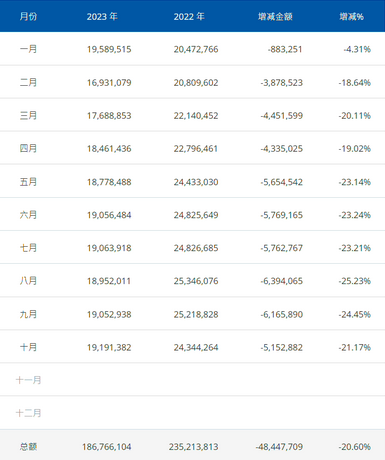Click total 2023 value 186,766,104

(x=107, y=447)
